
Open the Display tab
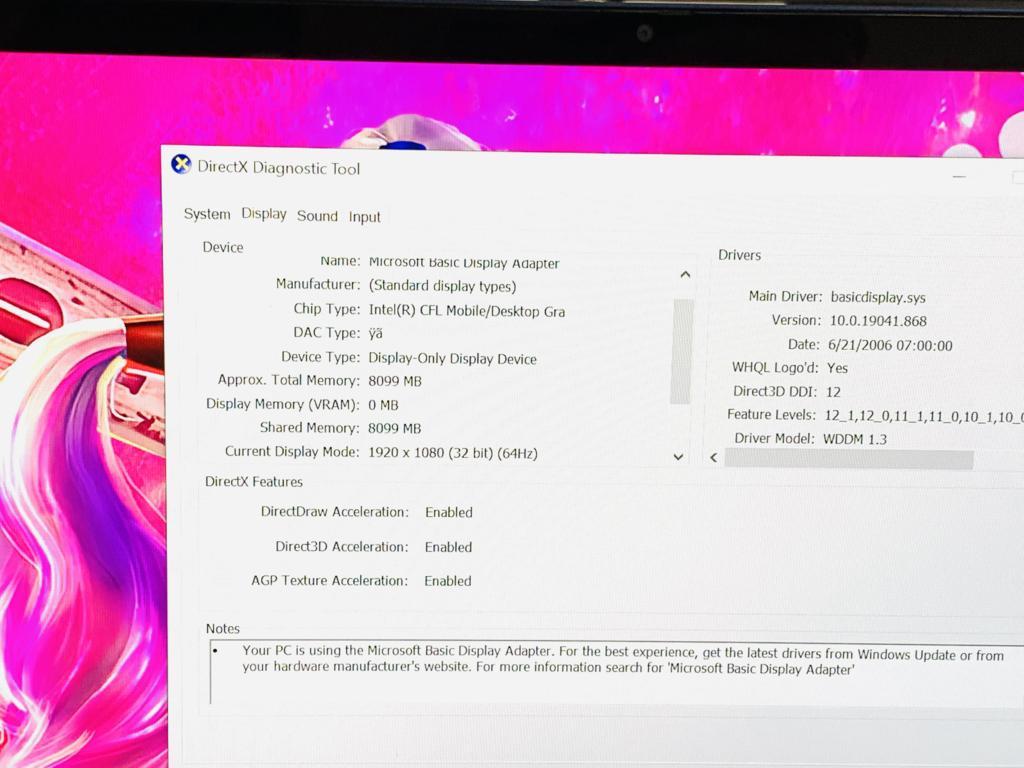[x=264, y=214]
